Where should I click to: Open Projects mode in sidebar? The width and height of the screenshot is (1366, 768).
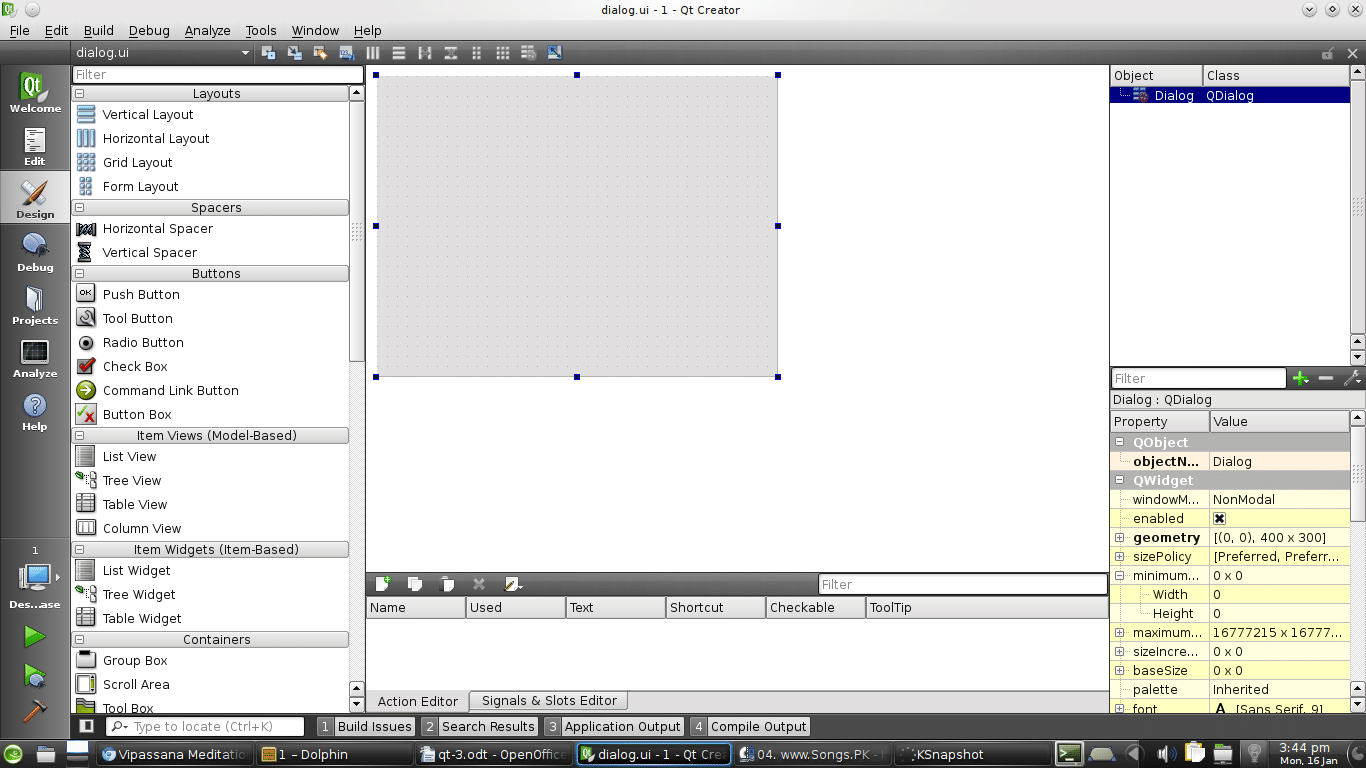[35, 304]
